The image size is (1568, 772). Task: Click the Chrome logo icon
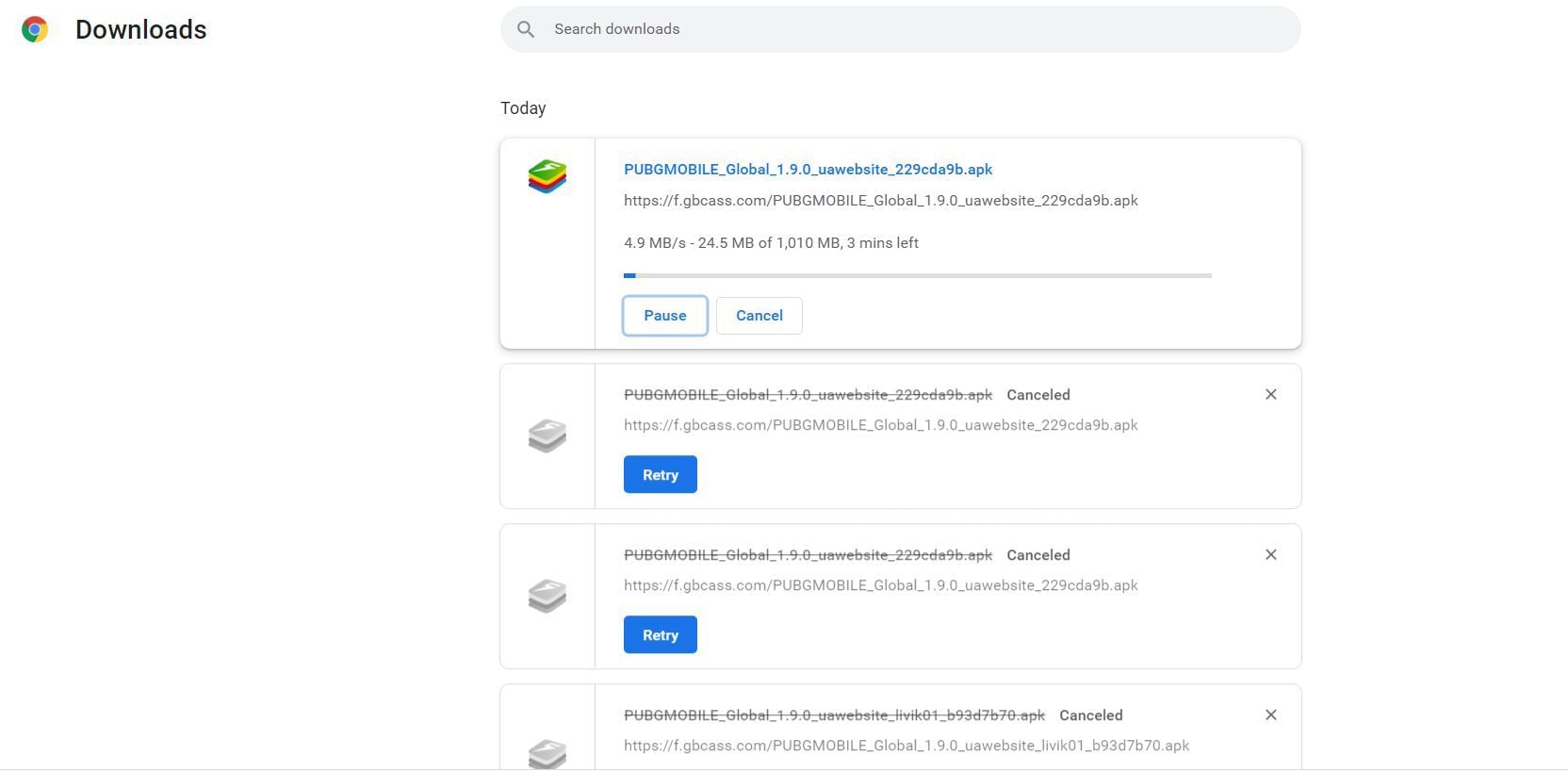(35, 30)
